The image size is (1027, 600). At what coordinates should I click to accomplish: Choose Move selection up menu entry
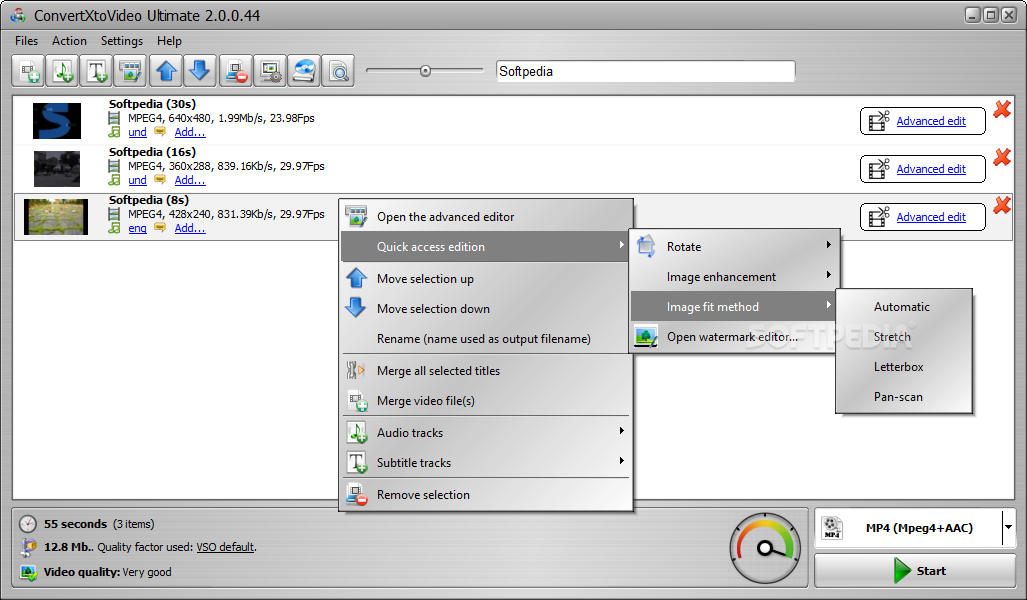pos(486,278)
